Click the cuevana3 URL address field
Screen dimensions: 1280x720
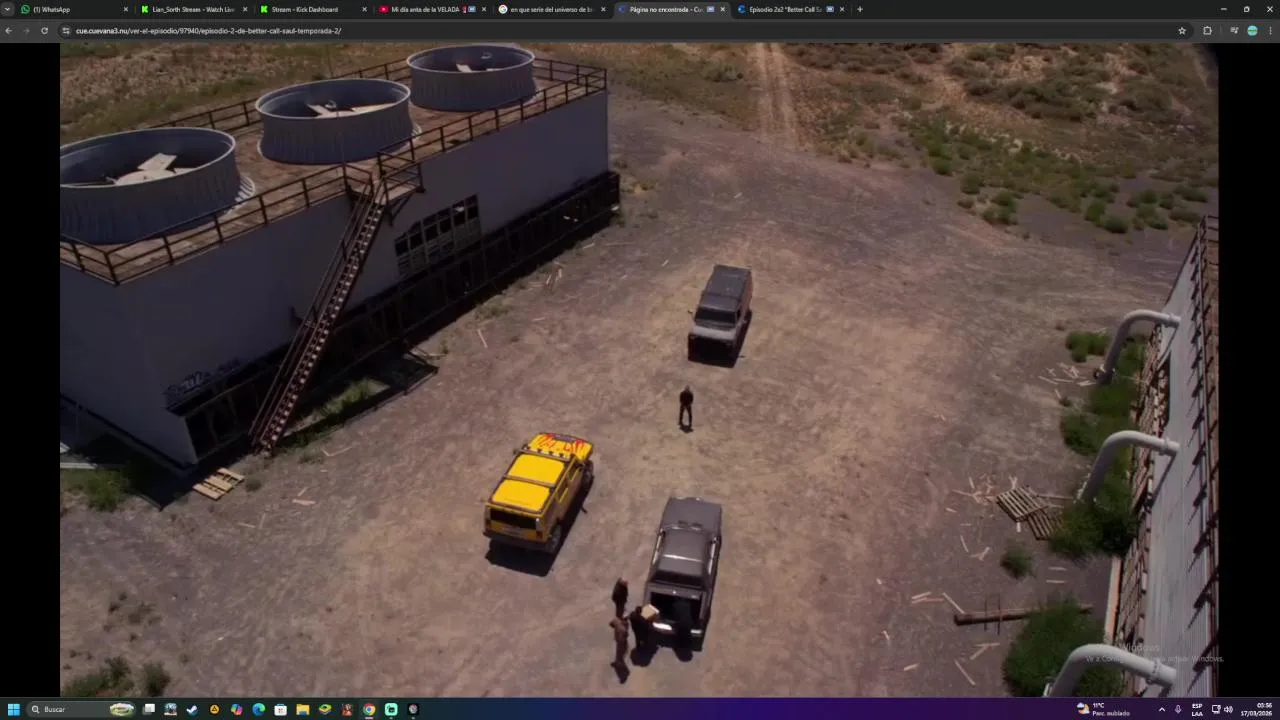pos(620,30)
